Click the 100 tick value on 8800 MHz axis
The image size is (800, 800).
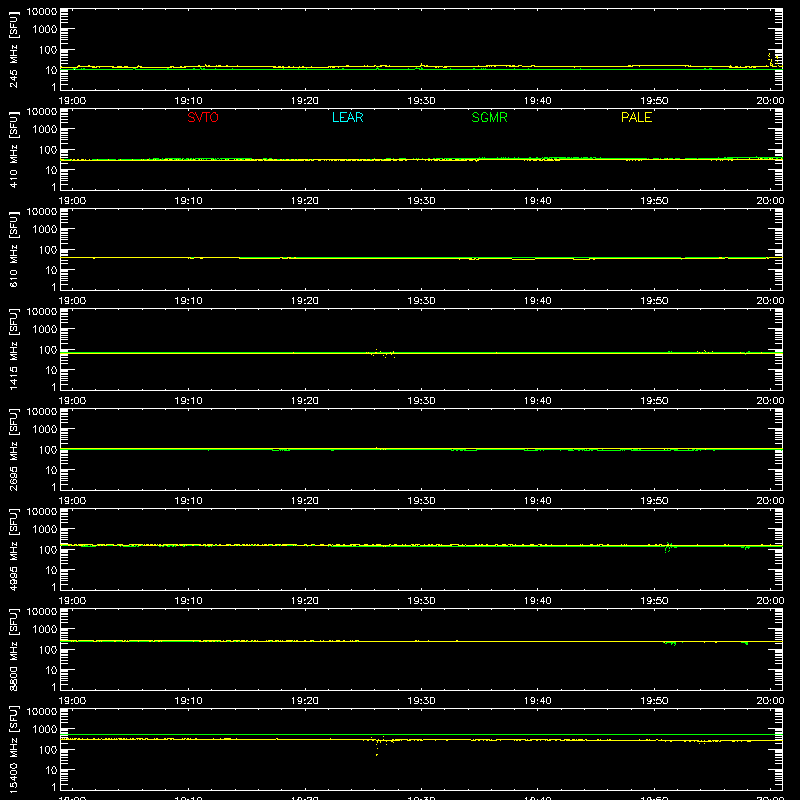48,649
